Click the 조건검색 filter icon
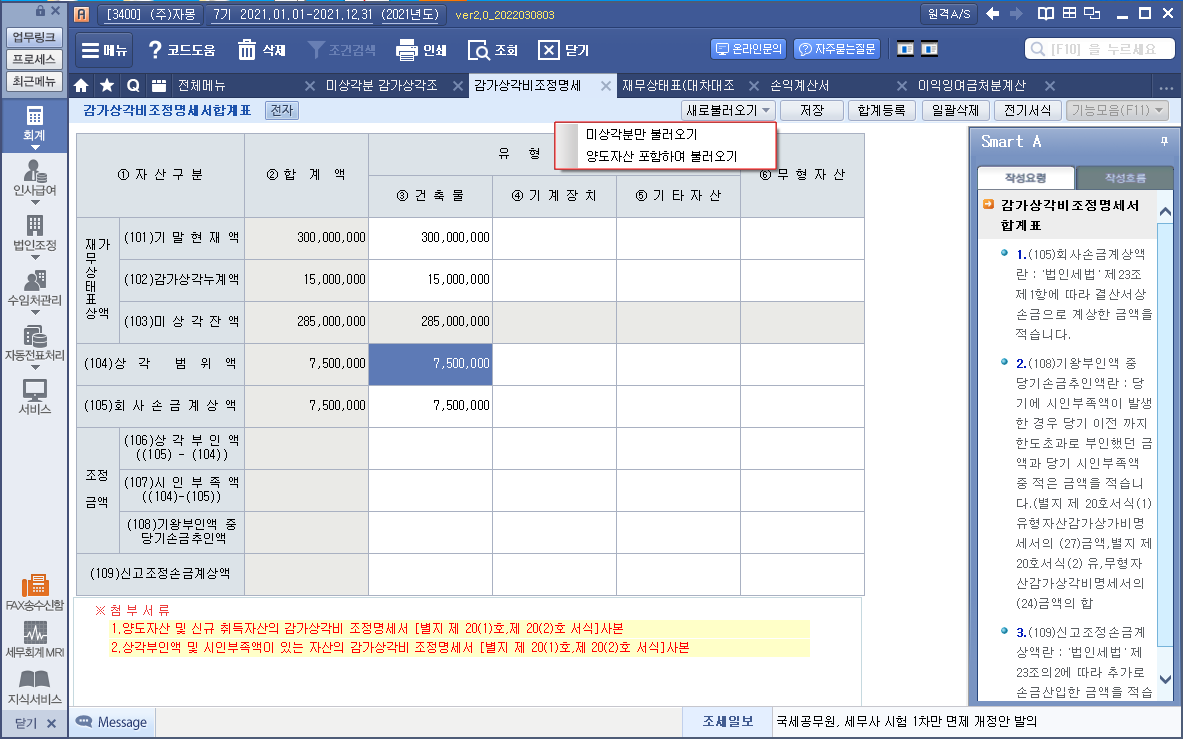Screen dimensions: 1183x739 click(341, 51)
